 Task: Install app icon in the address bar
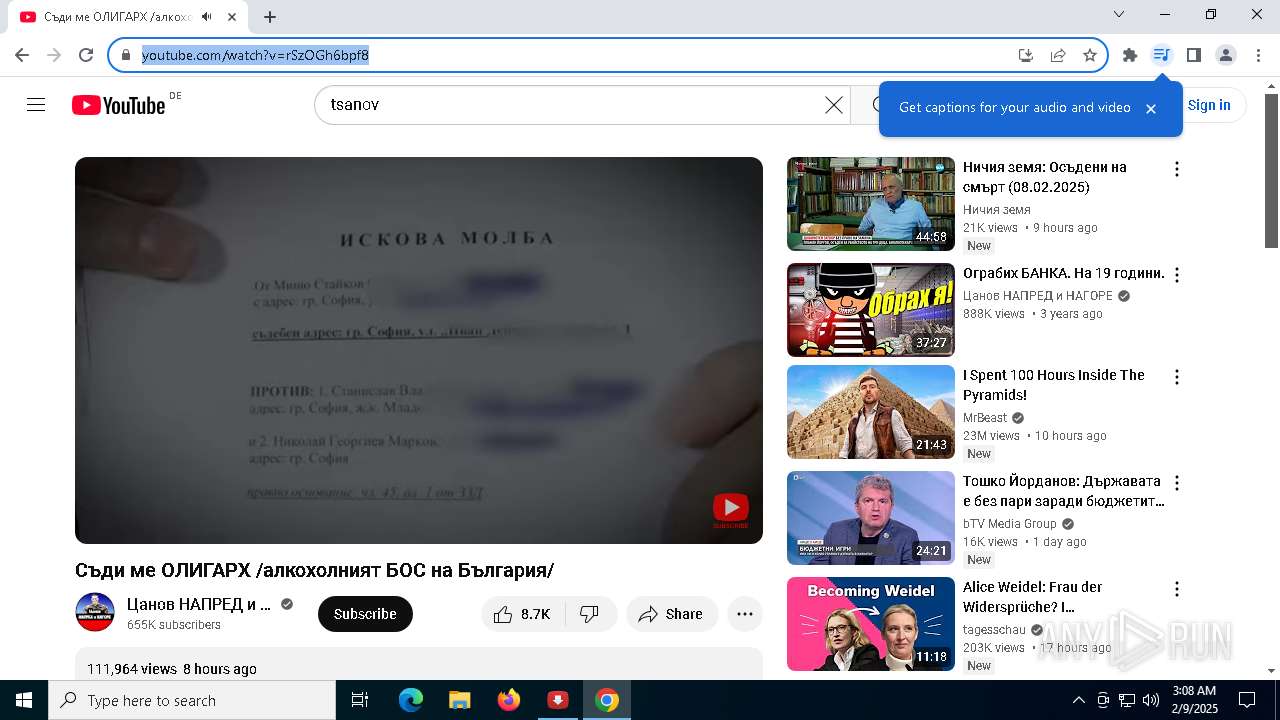tap(1026, 55)
